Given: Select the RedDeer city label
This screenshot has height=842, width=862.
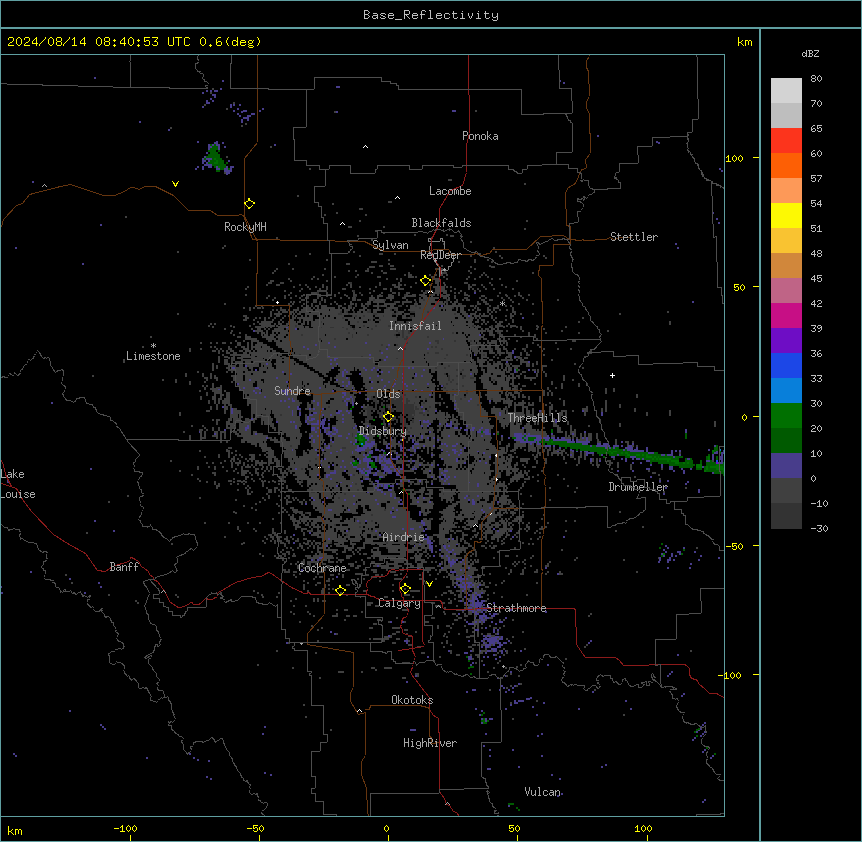Looking at the screenshot, I should [440, 255].
